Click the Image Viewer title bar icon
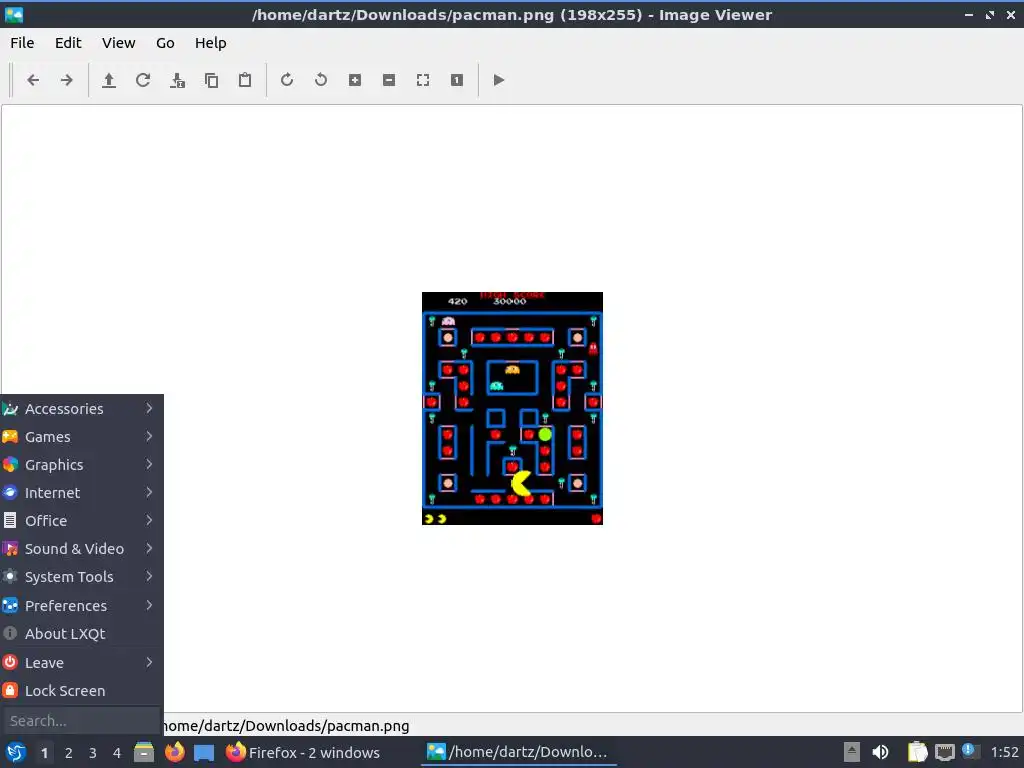 point(13,14)
